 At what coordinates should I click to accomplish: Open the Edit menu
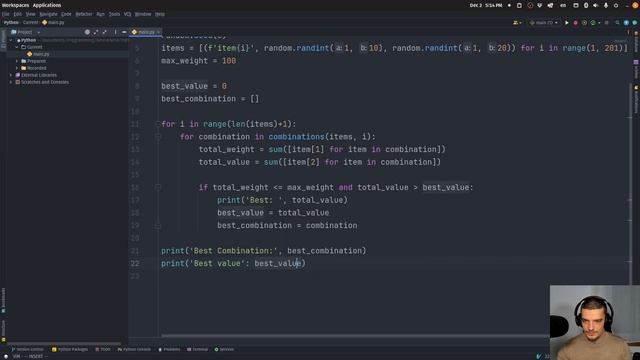(18, 14)
